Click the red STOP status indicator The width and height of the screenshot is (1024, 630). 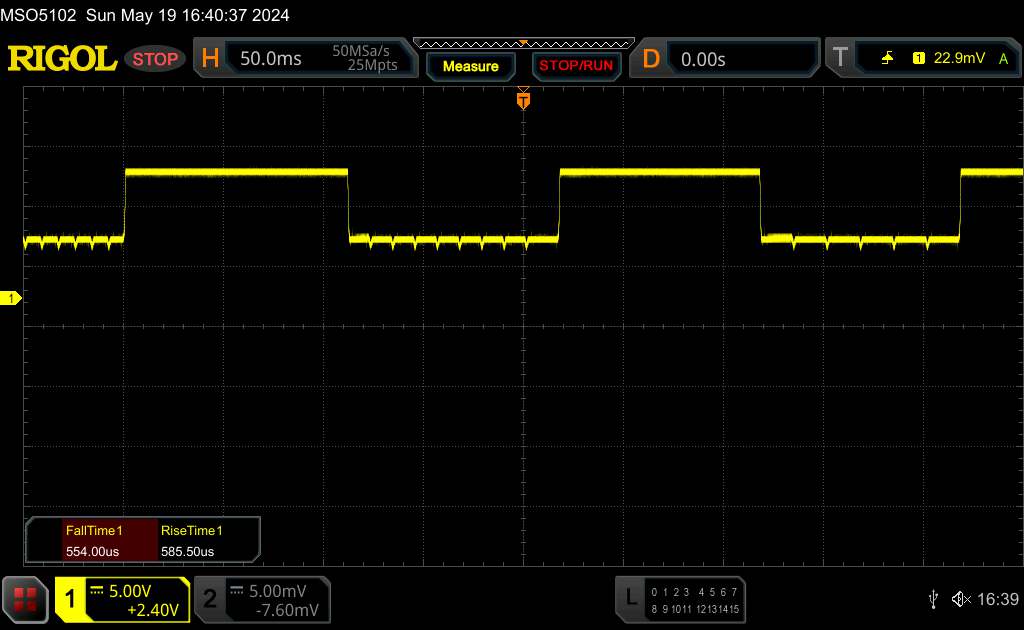(x=155, y=59)
